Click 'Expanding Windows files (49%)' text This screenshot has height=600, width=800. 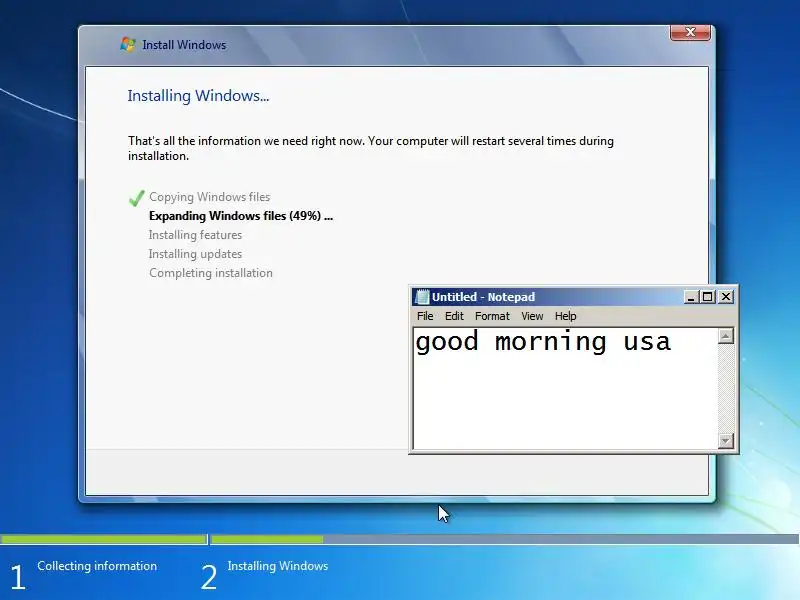[x=241, y=216]
